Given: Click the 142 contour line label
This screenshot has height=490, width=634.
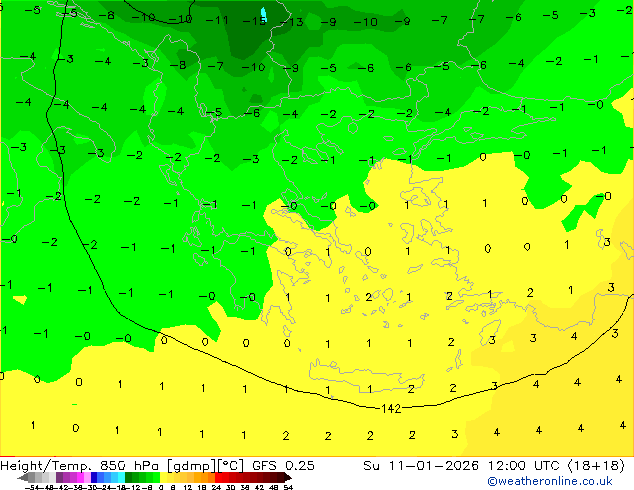Looking at the screenshot, I should click(391, 409).
